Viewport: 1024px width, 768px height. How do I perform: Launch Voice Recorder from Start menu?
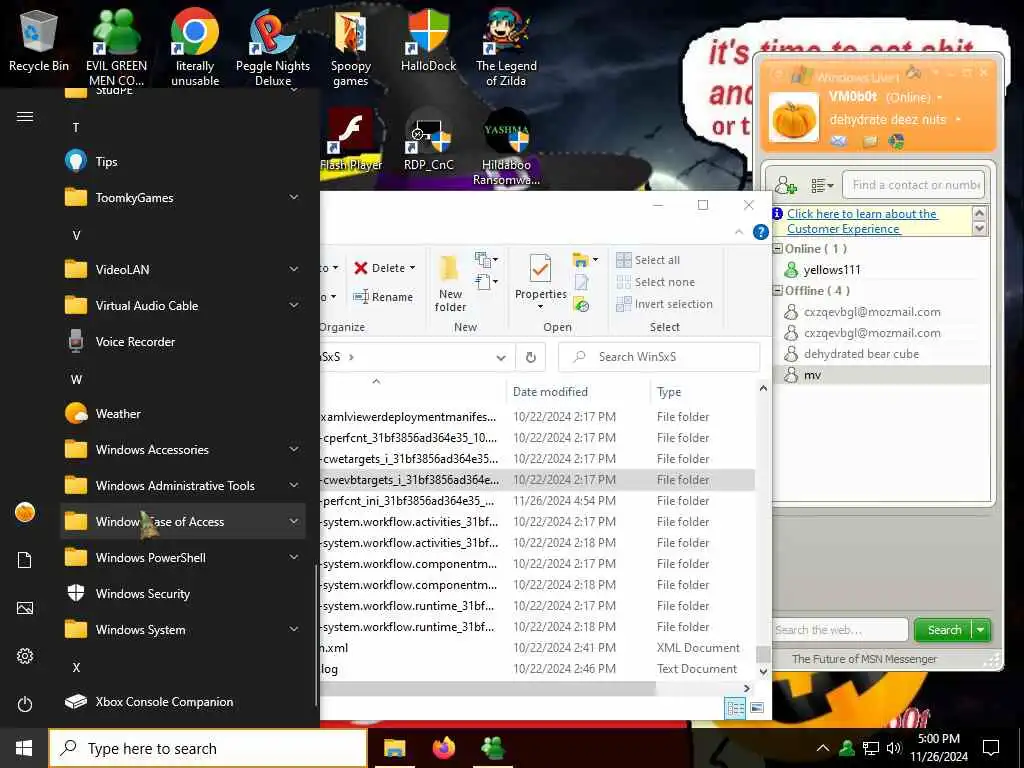[183, 342]
